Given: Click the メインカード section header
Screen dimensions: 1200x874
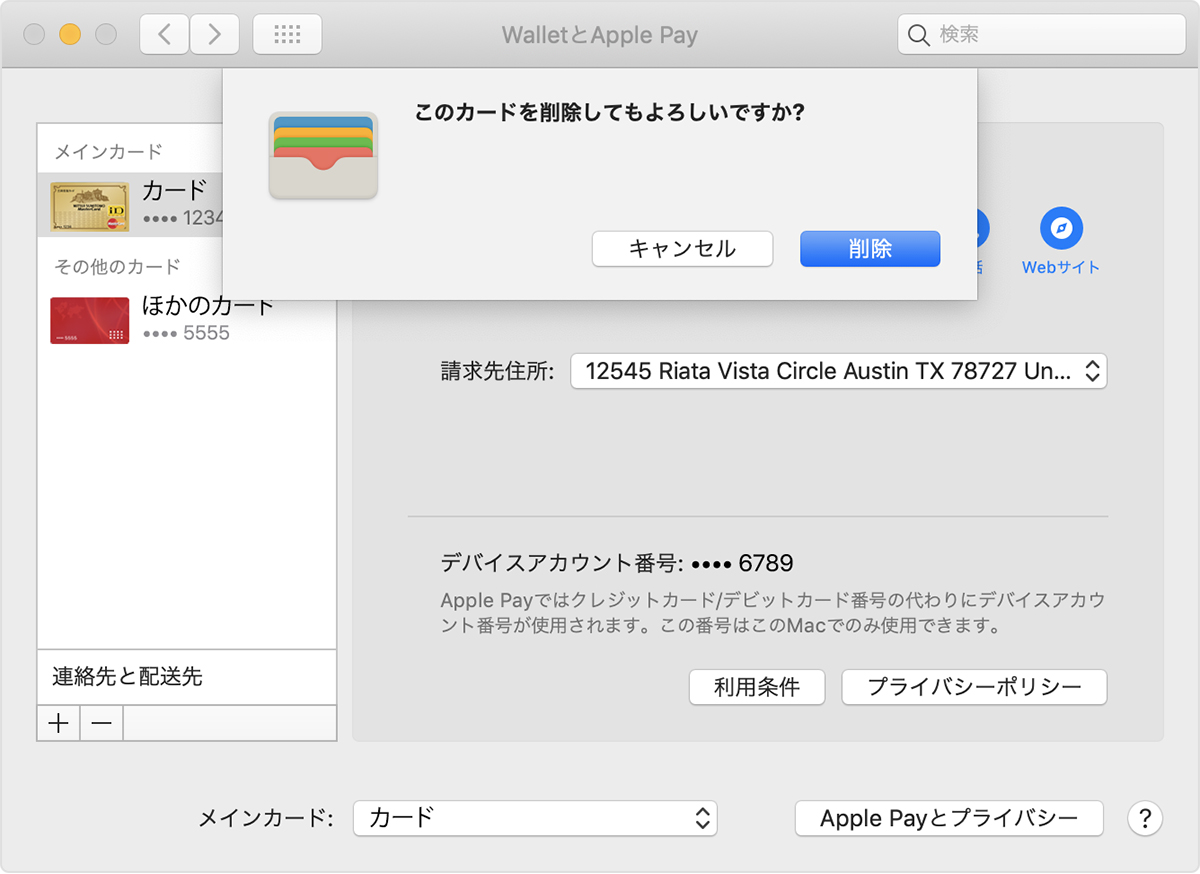Looking at the screenshot, I should pyautogui.click(x=108, y=152).
